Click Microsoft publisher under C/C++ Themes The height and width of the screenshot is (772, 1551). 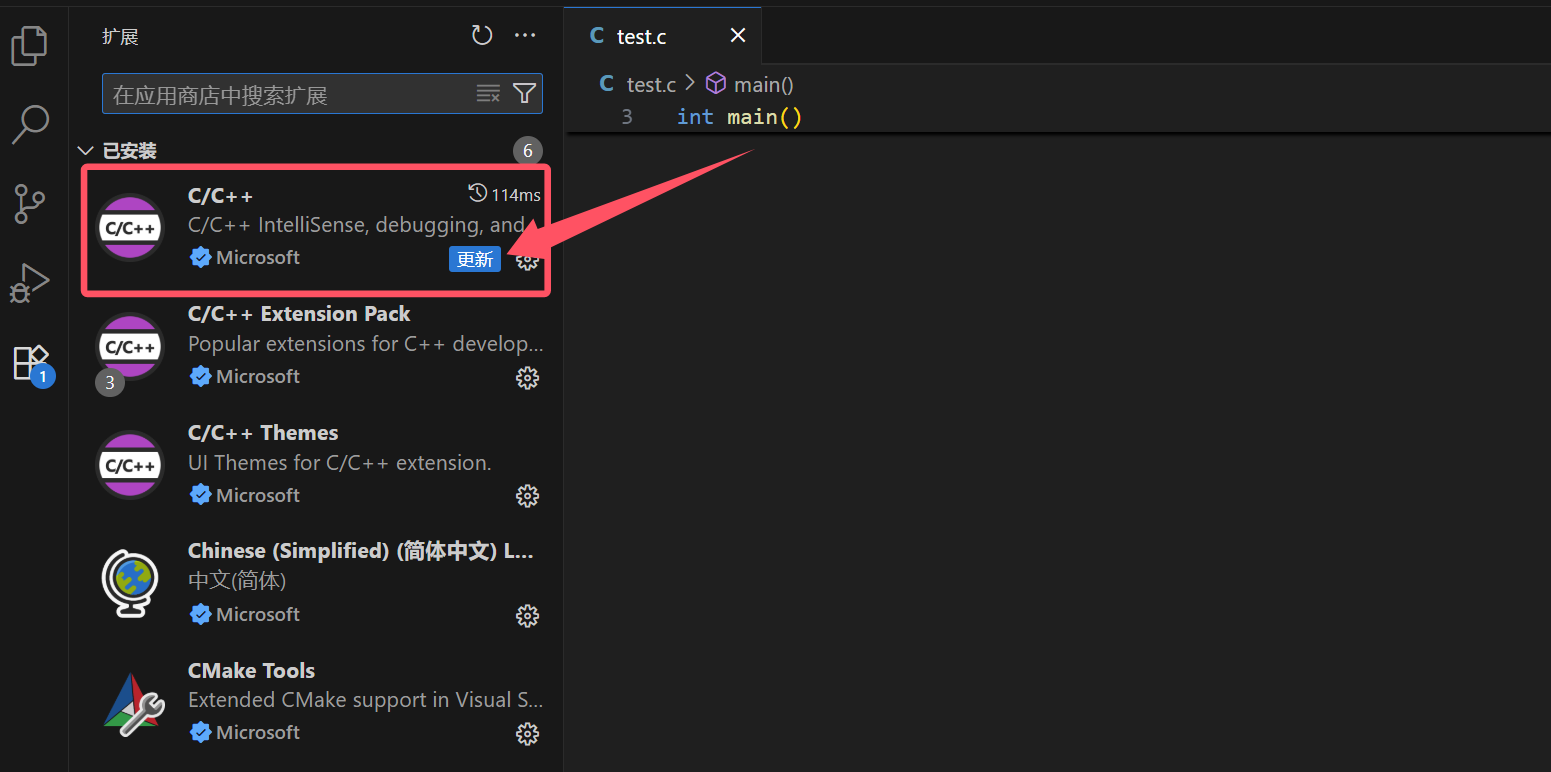click(x=258, y=495)
